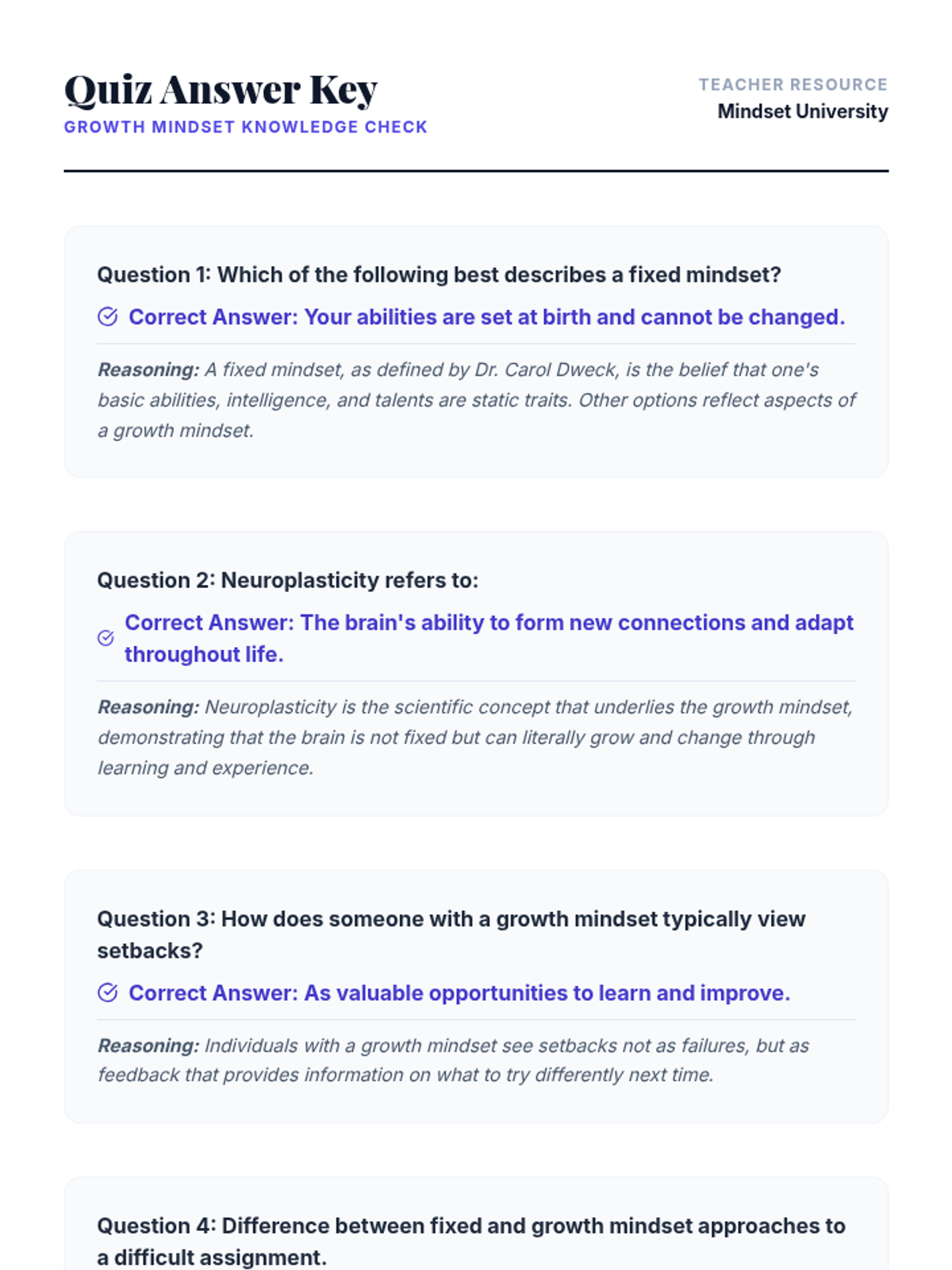Select the "Growth Mindset Knowledge Check" subtitle

246,127
